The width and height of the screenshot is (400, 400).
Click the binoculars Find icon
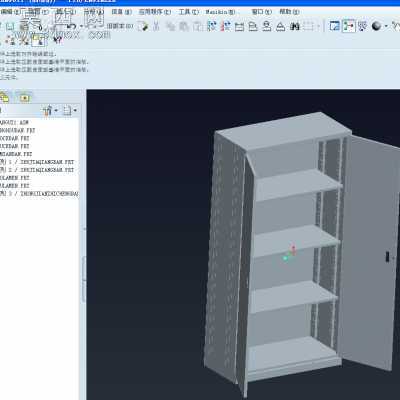tap(295, 26)
